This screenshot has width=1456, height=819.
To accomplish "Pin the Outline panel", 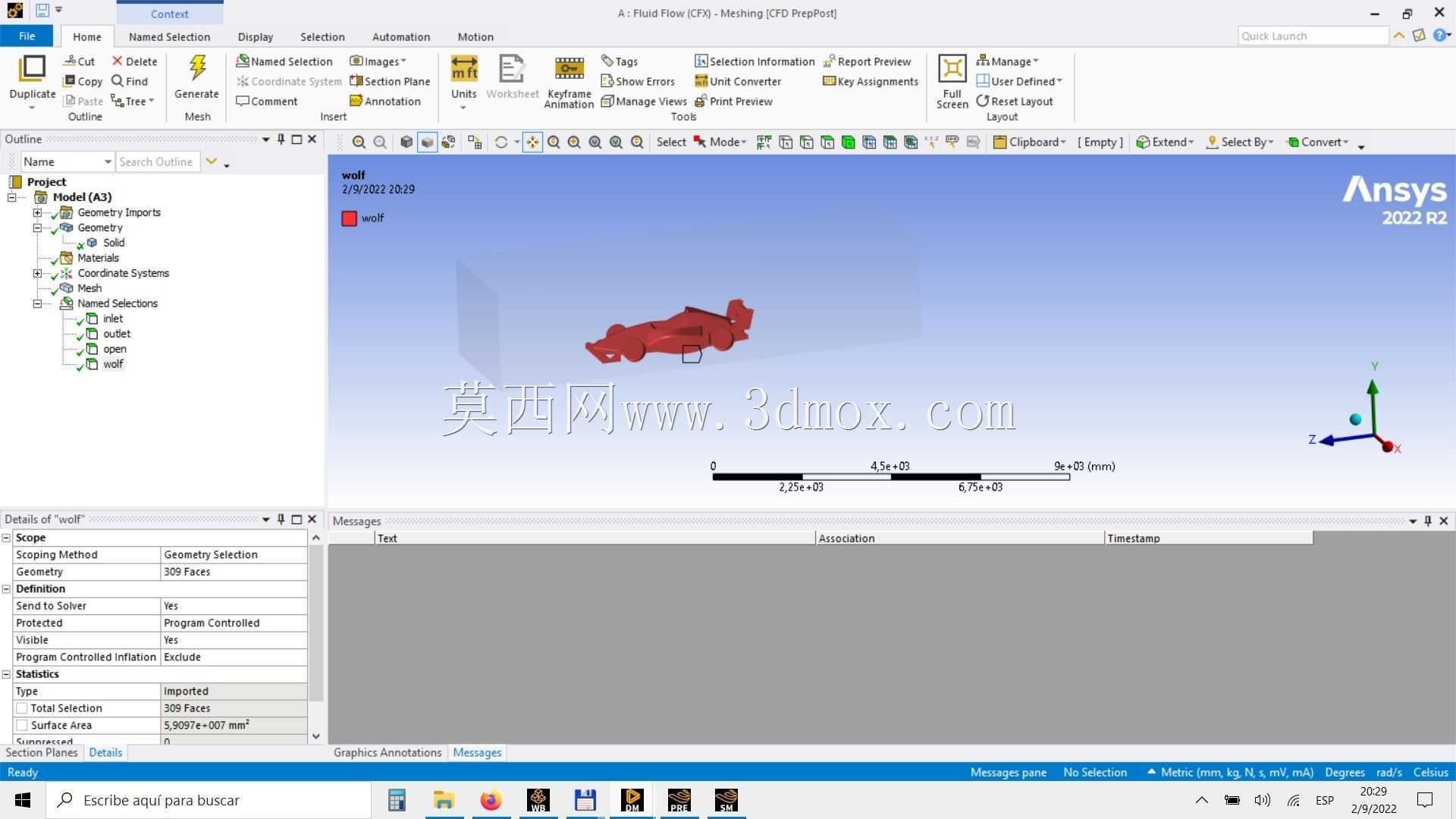I will click(x=281, y=139).
